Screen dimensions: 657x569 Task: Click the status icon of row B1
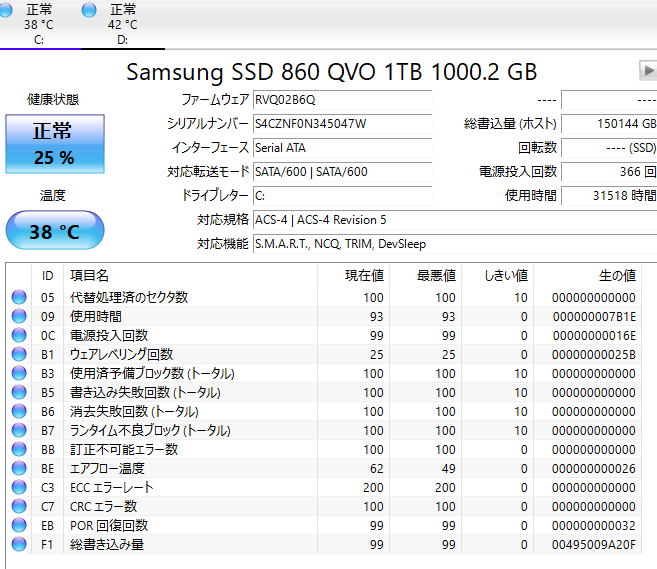[19, 354]
